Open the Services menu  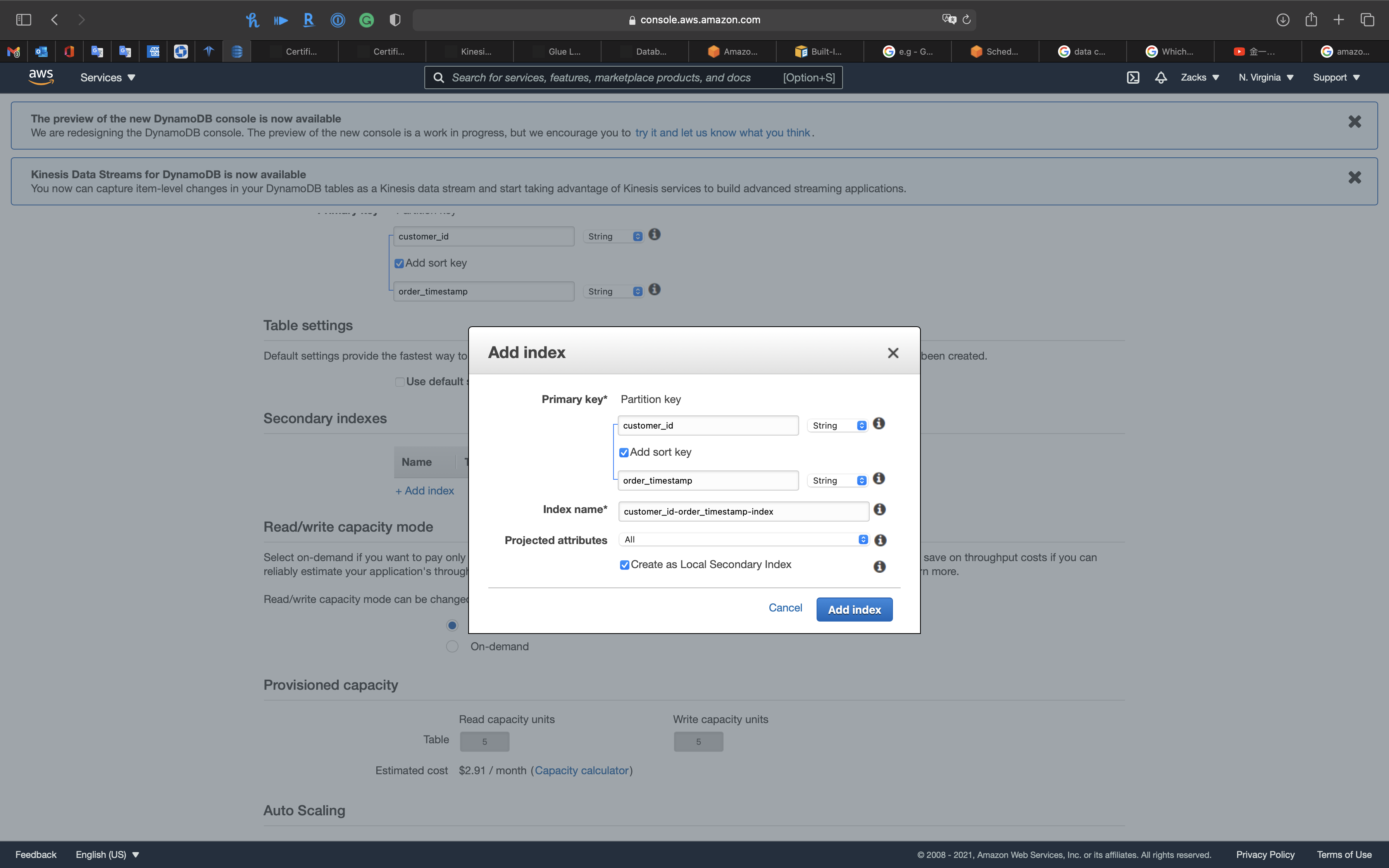click(107, 77)
